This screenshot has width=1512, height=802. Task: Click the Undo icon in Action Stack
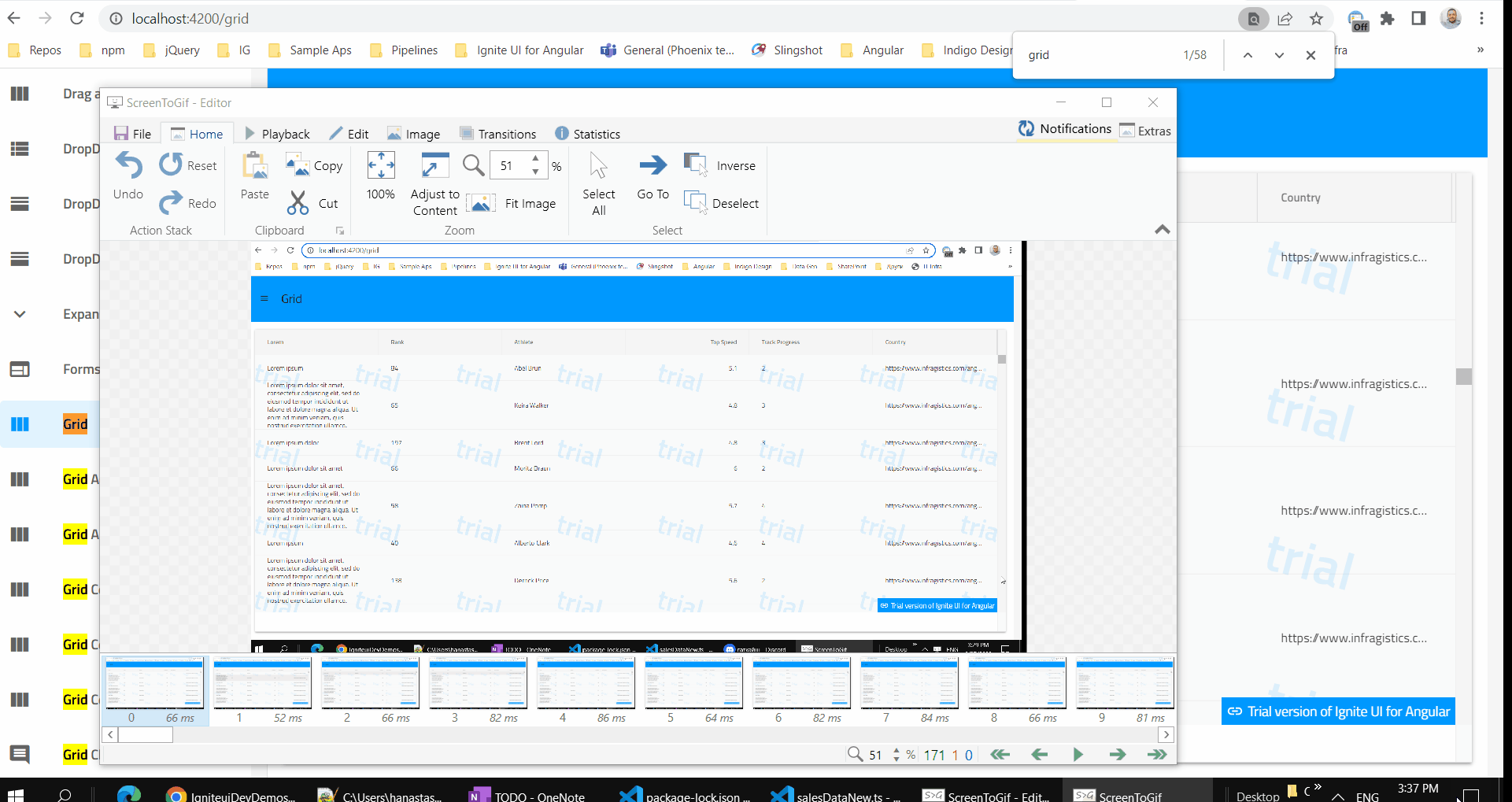(x=128, y=165)
